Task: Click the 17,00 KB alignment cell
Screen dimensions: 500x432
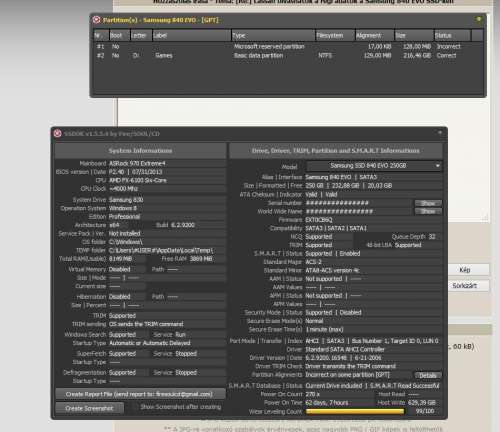Action: [x=380, y=47]
